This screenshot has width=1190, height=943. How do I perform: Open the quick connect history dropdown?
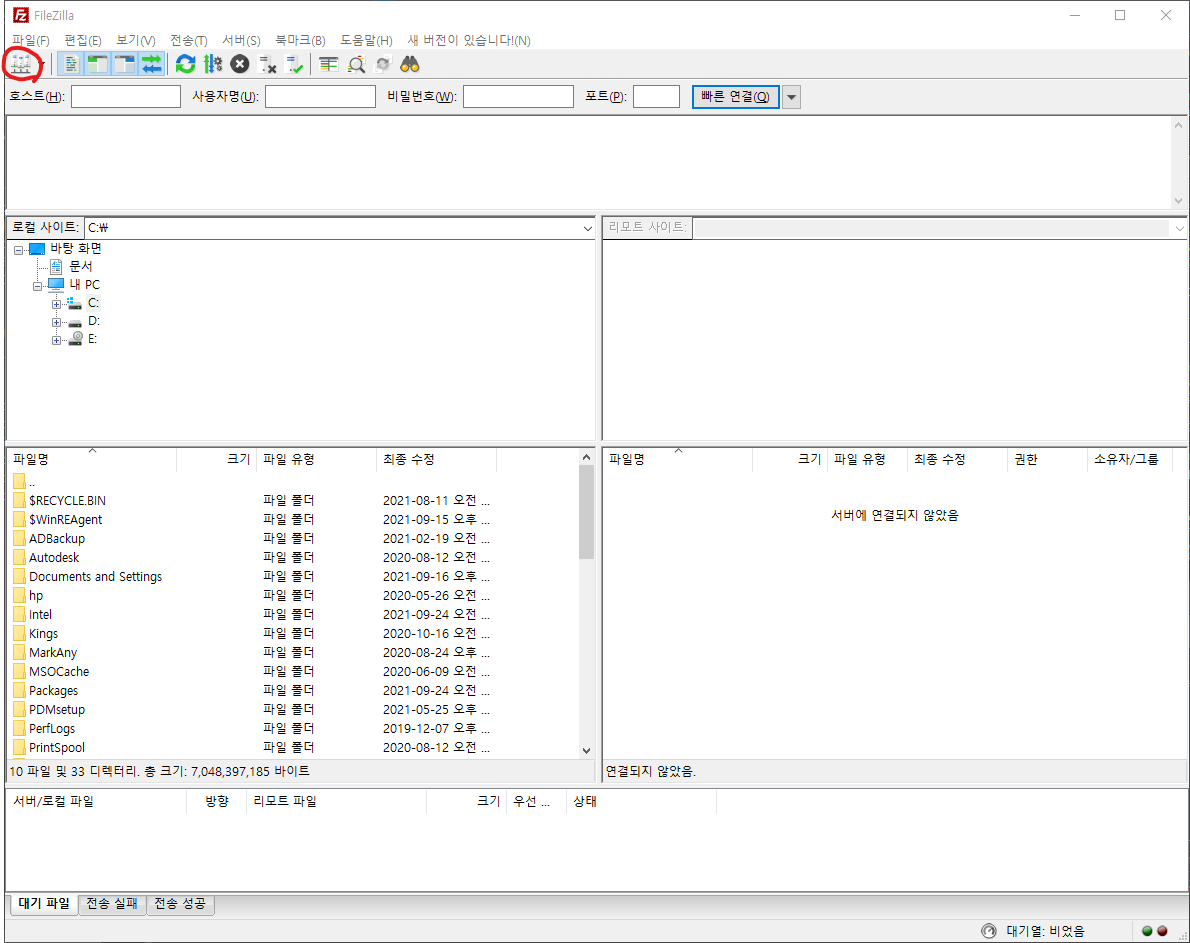pyautogui.click(x=792, y=97)
